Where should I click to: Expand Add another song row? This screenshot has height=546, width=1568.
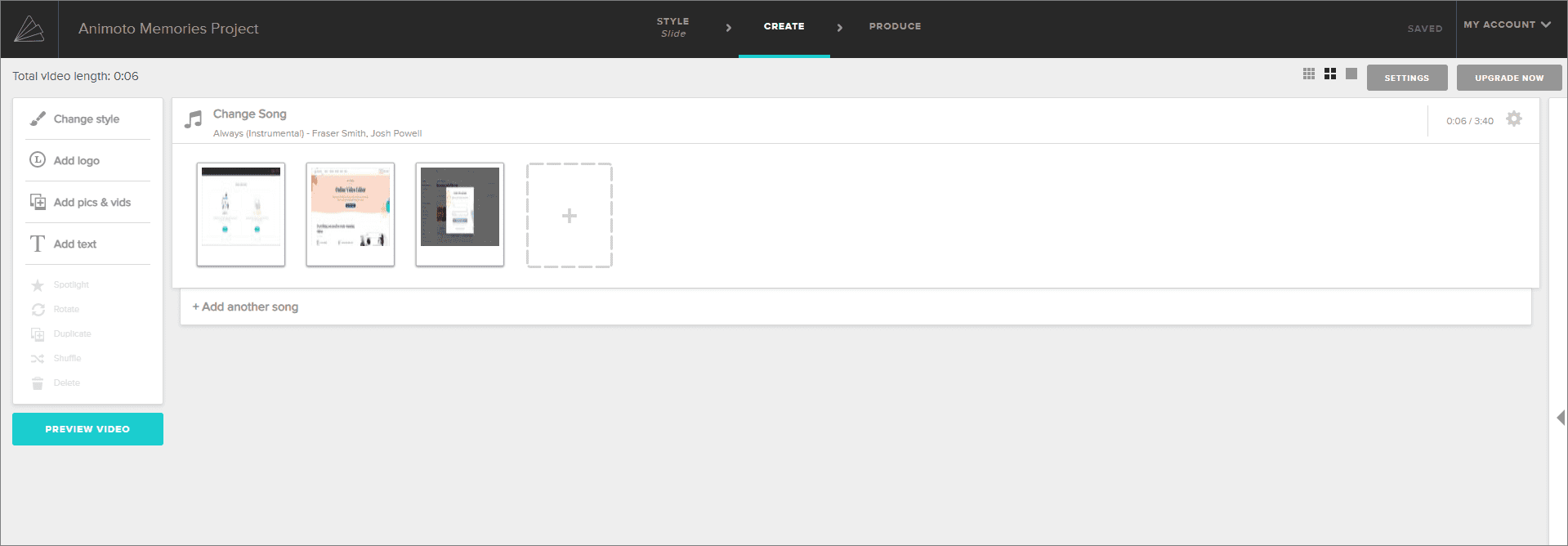245,307
